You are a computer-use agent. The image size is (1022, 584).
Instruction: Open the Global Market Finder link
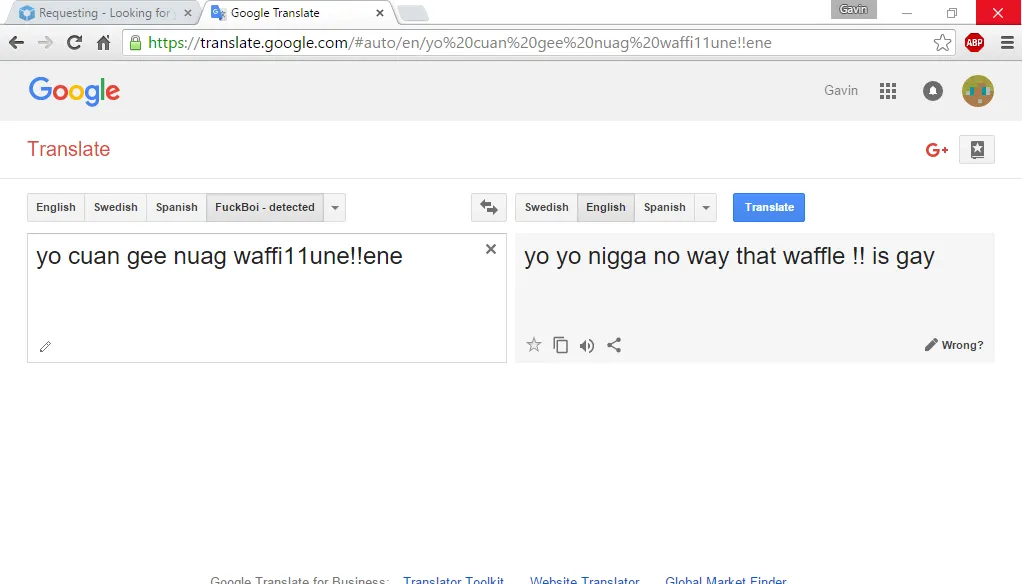click(725, 579)
